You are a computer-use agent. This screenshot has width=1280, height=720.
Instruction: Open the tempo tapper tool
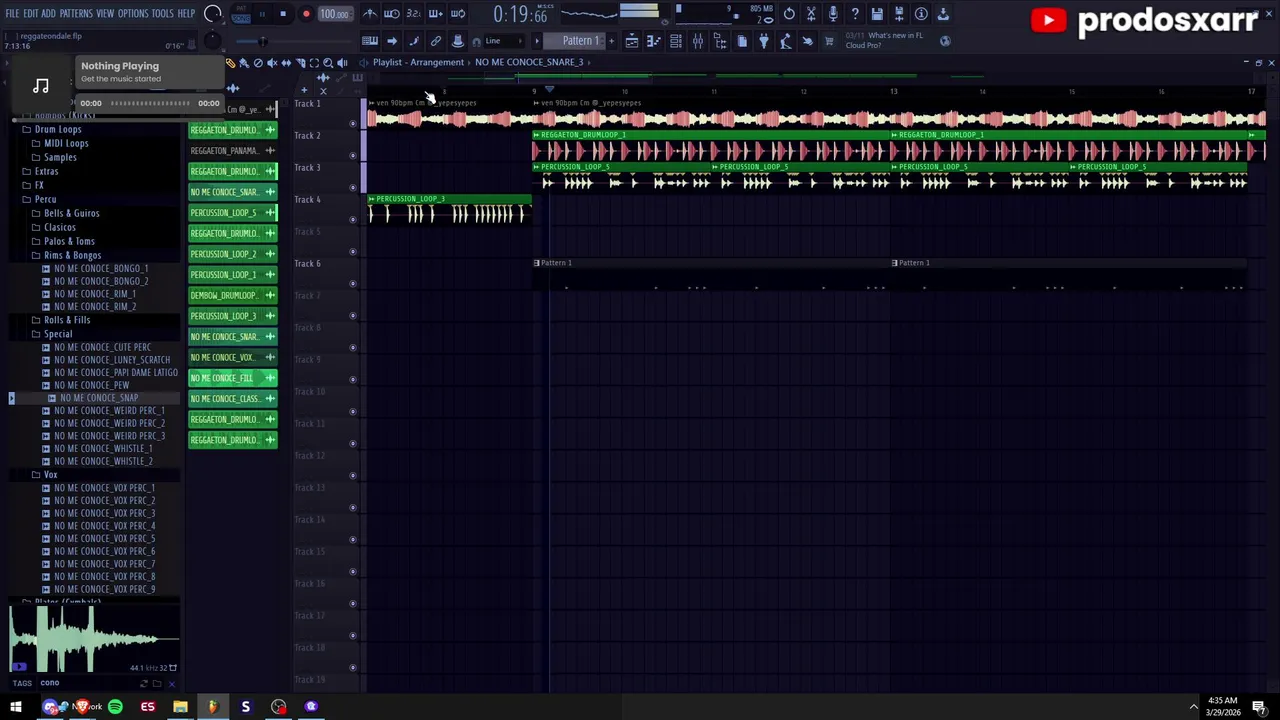click(786, 41)
